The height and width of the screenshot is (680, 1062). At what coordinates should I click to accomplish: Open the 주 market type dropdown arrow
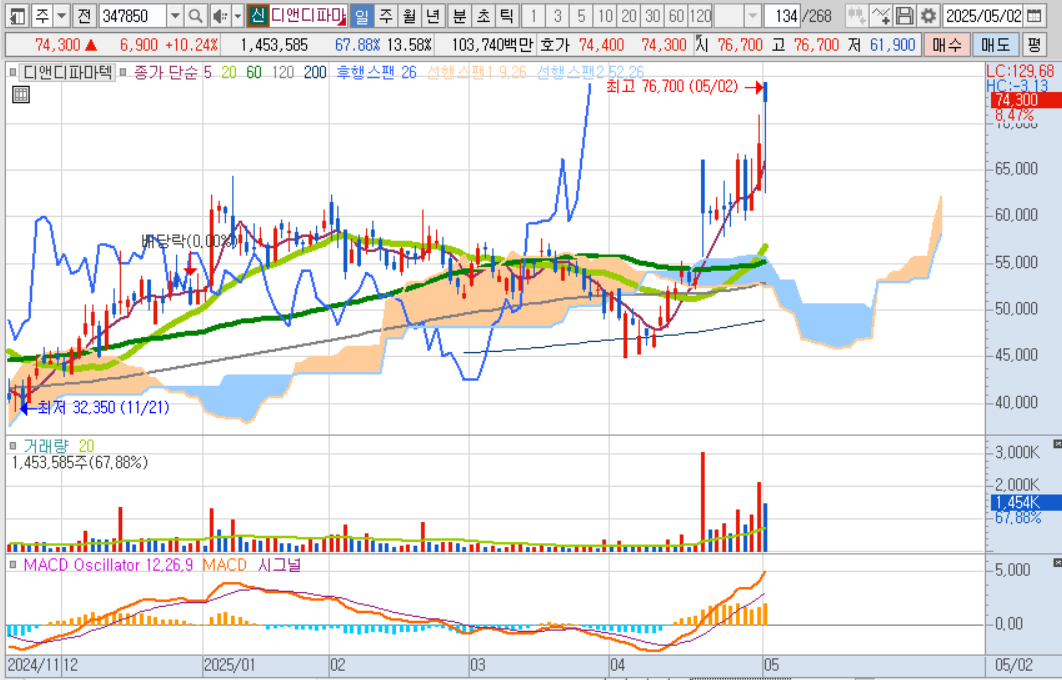62,16
